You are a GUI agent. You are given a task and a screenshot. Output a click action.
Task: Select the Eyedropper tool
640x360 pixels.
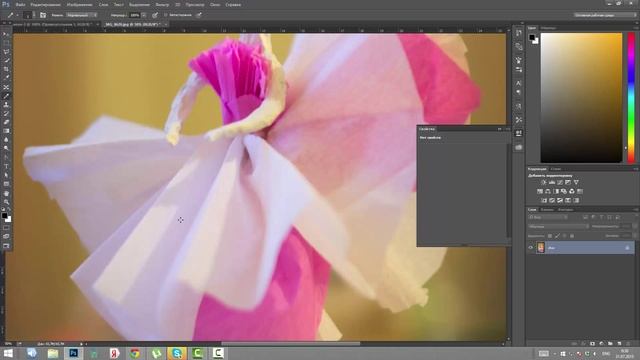pyautogui.click(x=6, y=78)
